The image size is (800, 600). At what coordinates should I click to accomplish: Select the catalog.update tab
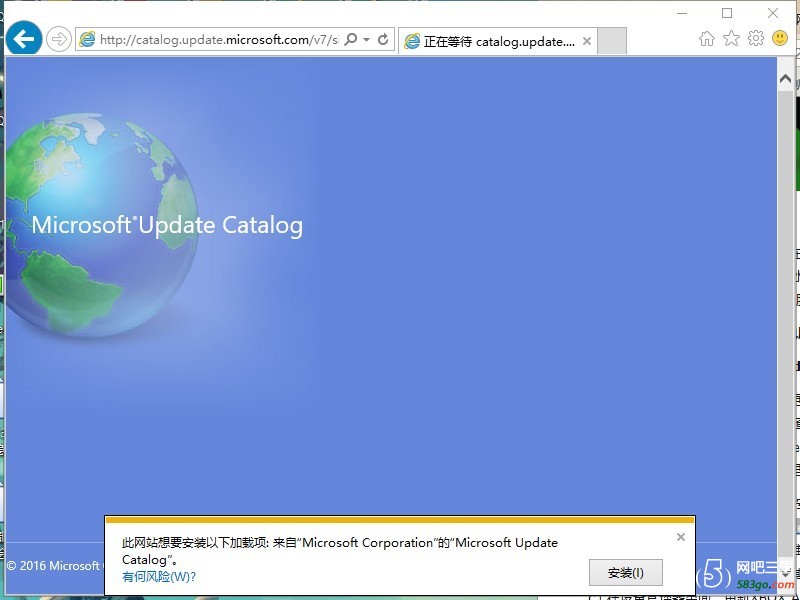(498, 41)
